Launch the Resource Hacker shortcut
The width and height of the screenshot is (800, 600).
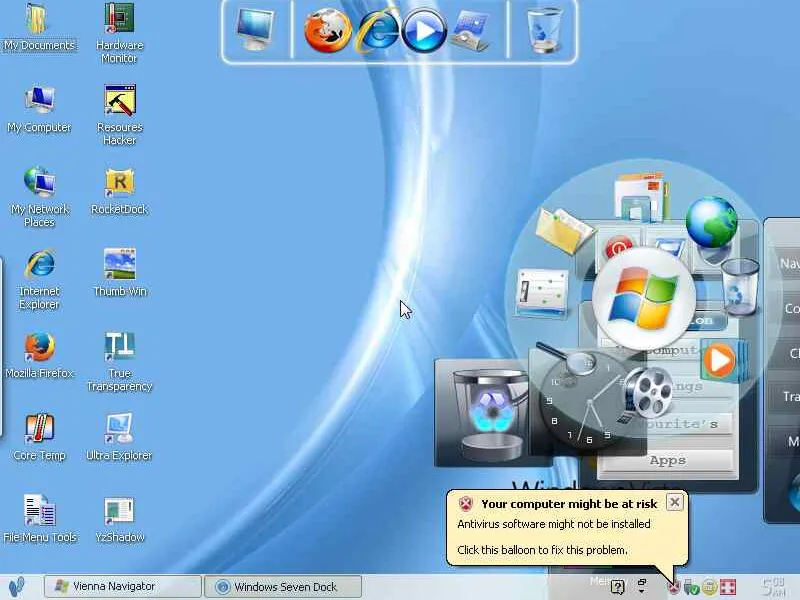[x=119, y=115]
